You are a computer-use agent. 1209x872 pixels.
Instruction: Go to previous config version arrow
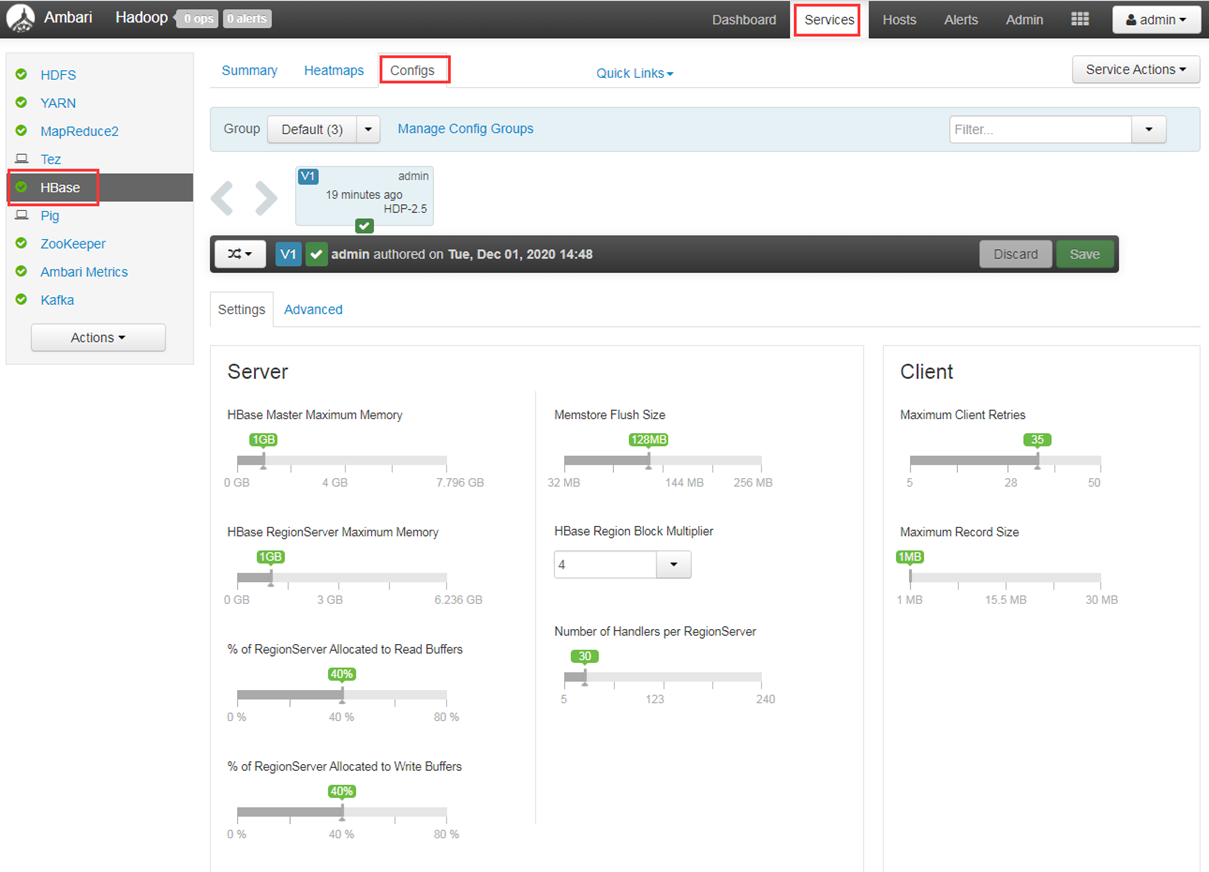(x=222, y=198)
